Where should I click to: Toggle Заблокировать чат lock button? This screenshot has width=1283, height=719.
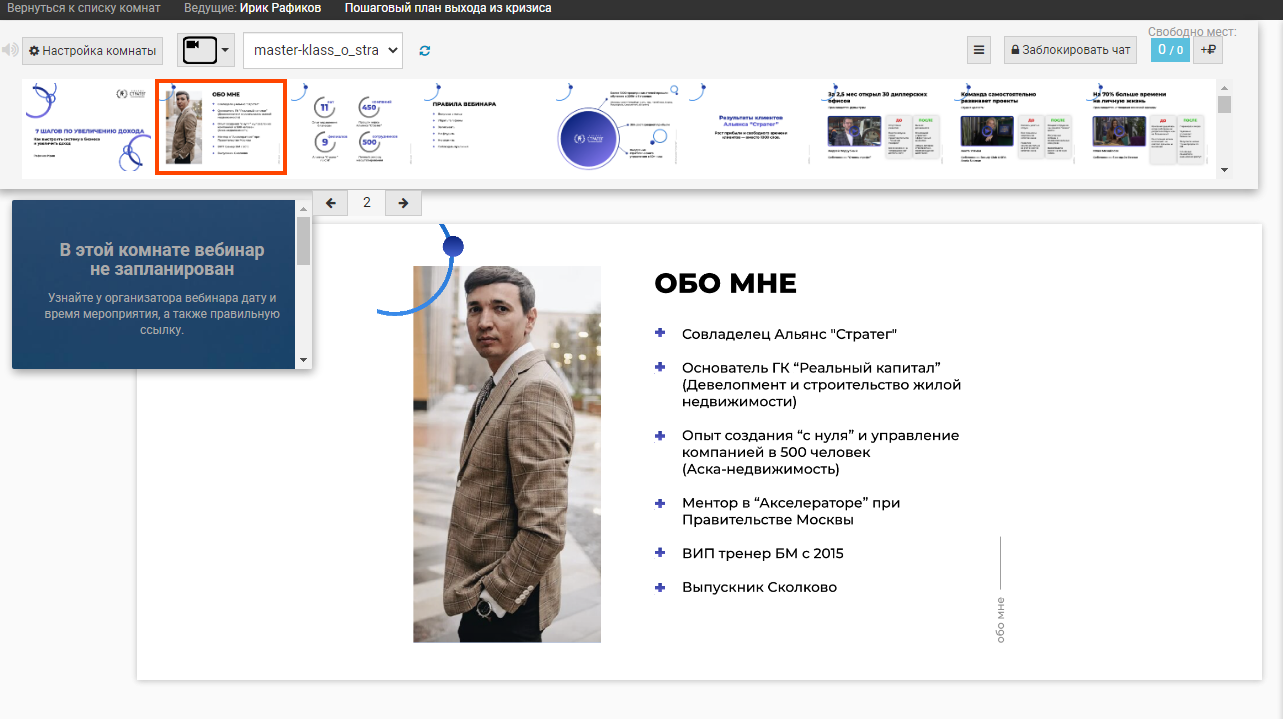tap(1070, 50)
